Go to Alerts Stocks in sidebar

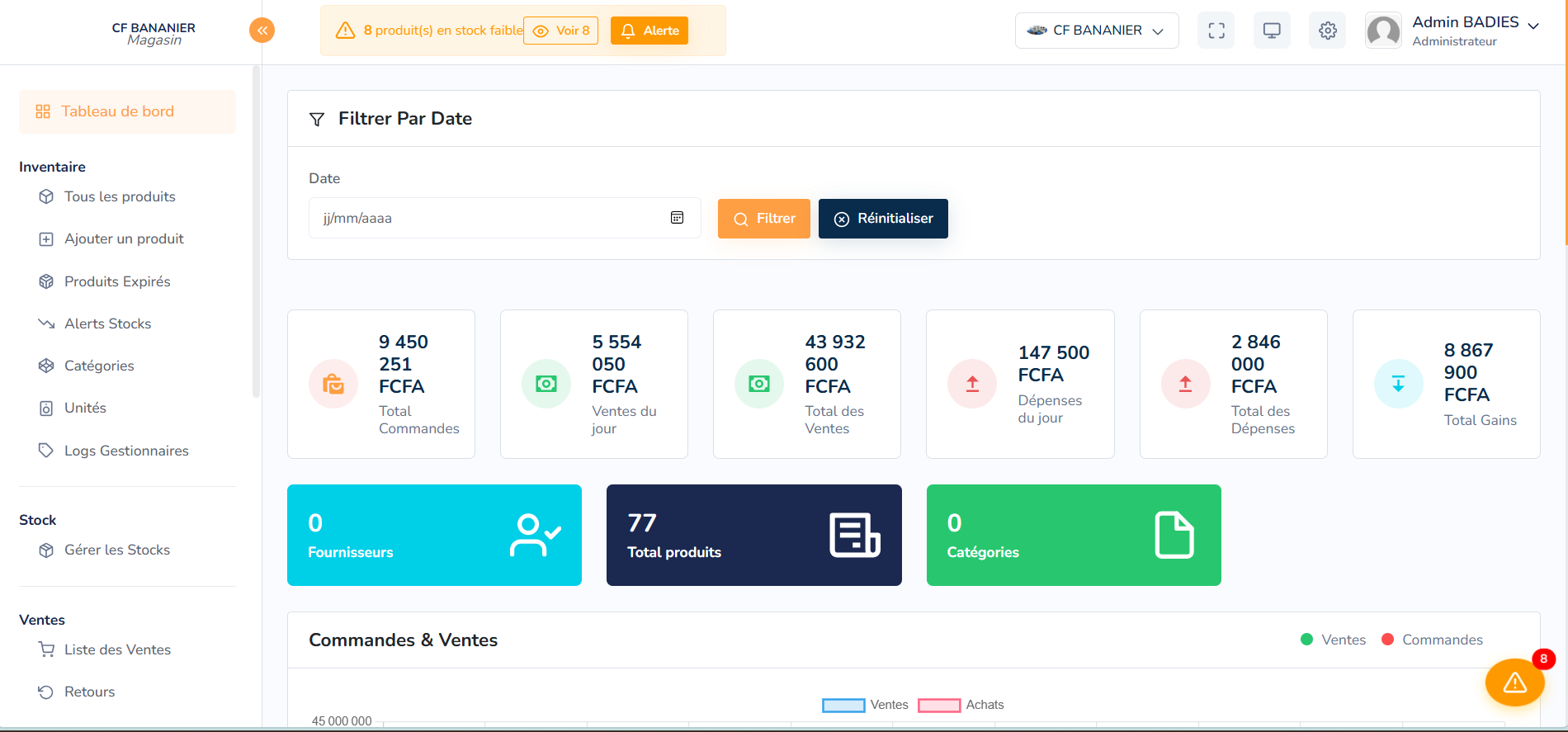(107, 323)
